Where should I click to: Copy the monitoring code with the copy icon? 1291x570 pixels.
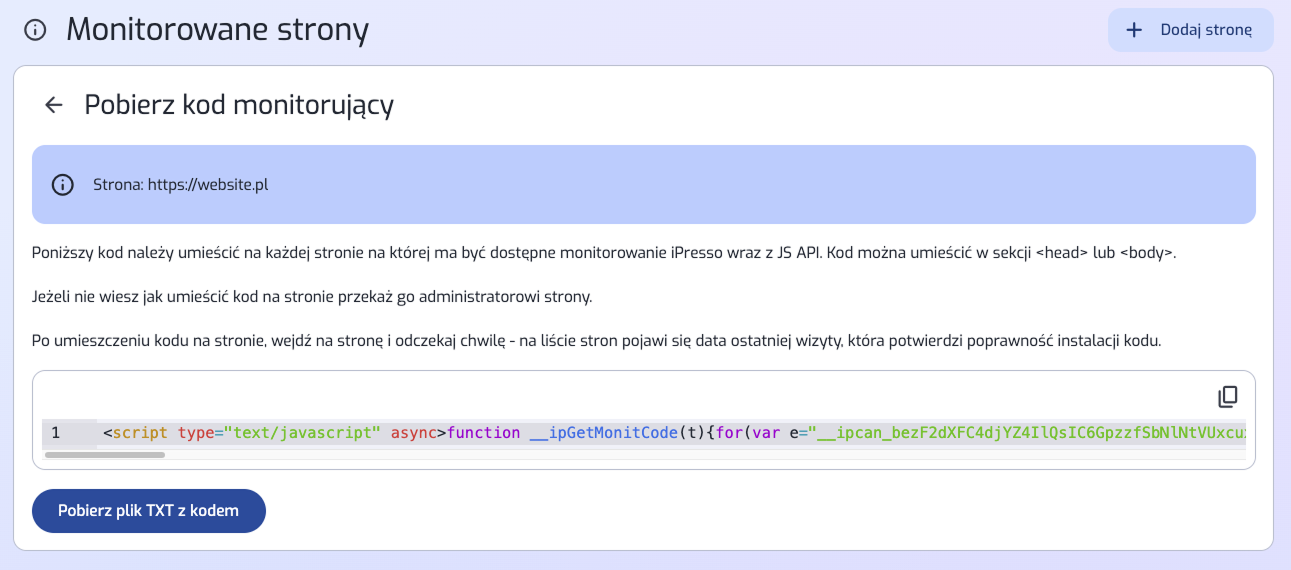click(1228, 397)
